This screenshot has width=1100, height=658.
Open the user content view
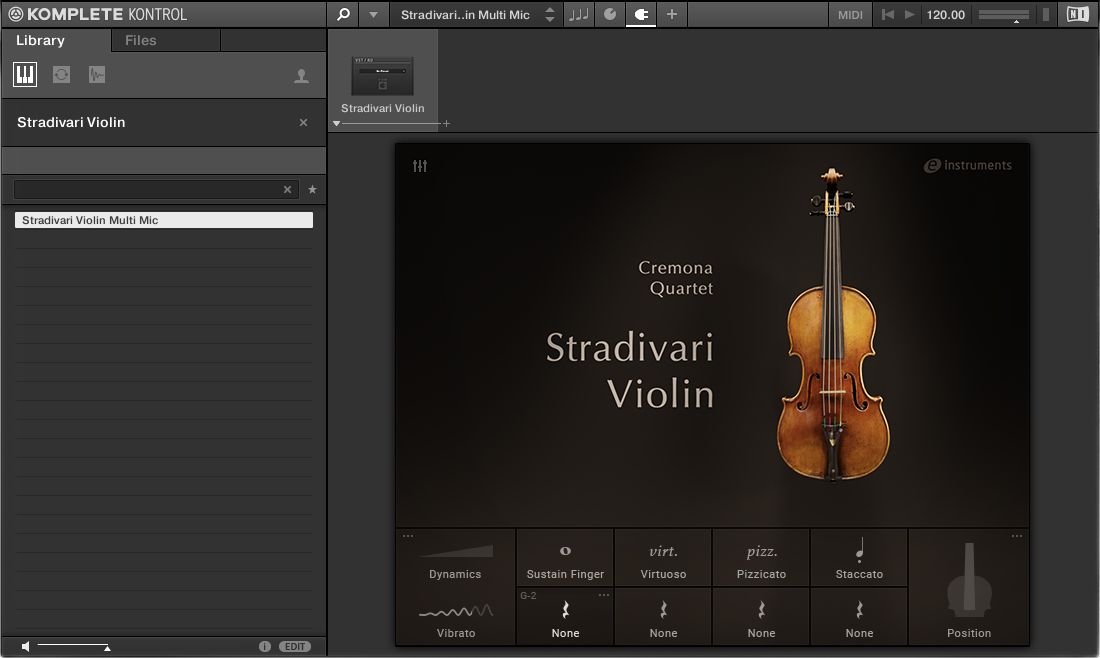pos(301,74)
